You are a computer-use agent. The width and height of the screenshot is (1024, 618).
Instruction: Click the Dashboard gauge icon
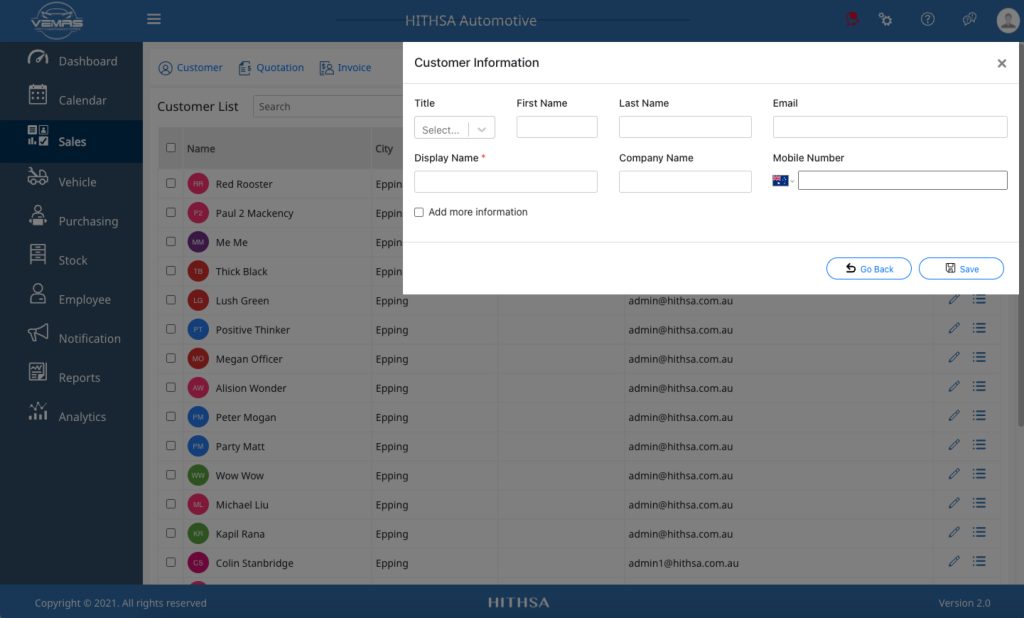pyautogui.click(x=38, y=58)
